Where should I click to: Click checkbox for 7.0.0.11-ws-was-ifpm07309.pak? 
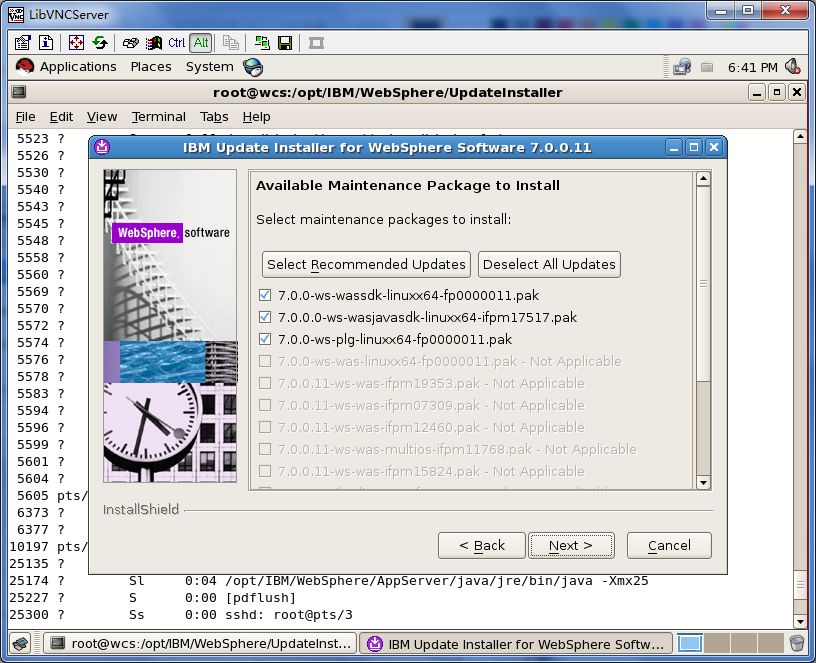pyautogui.click(x=265, y=405)
